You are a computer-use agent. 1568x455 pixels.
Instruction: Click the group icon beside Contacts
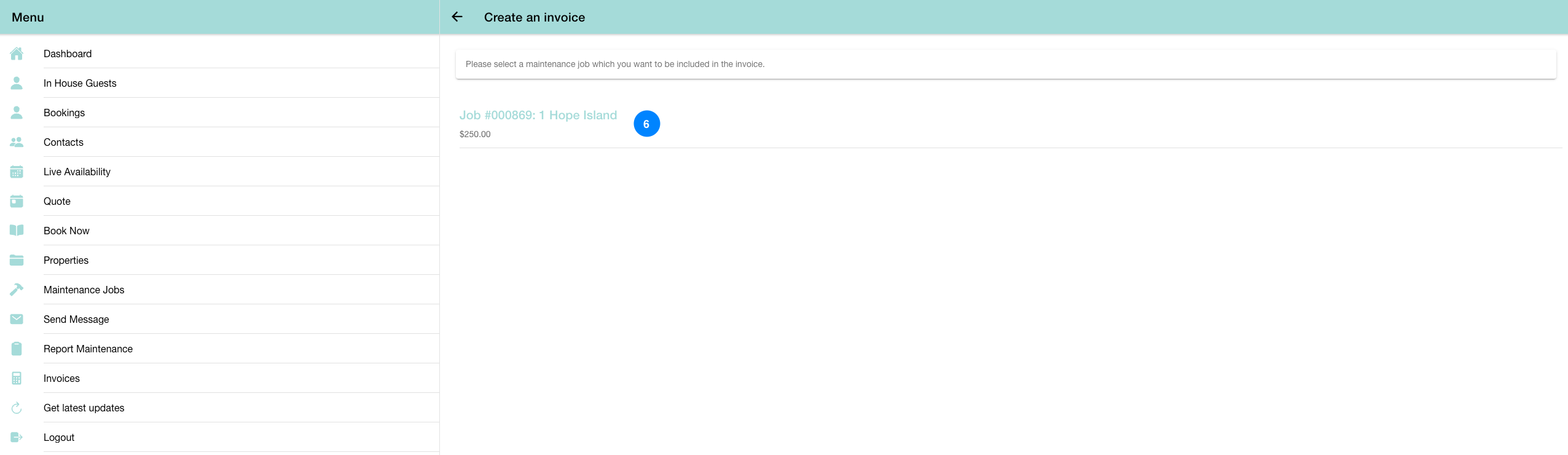click(17, 142)
